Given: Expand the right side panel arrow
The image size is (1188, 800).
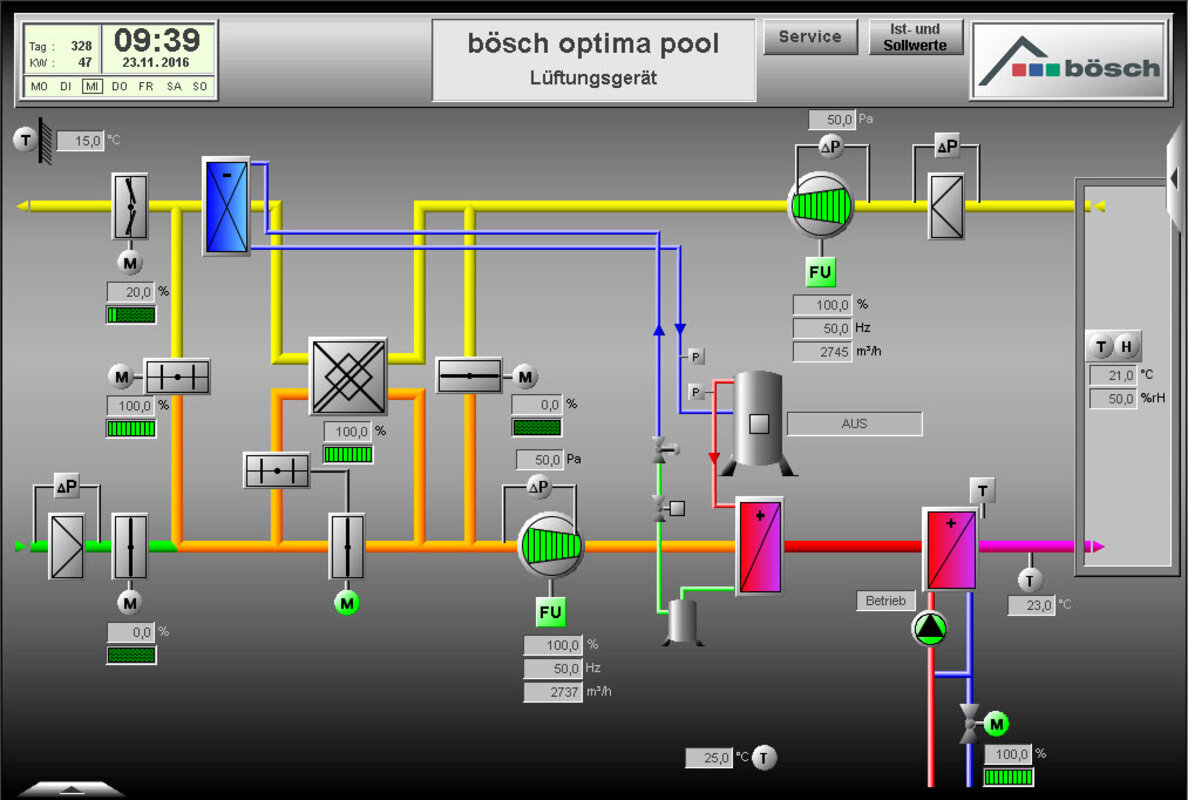Looking at the screenshot, I should click(x=1175, y=177).
